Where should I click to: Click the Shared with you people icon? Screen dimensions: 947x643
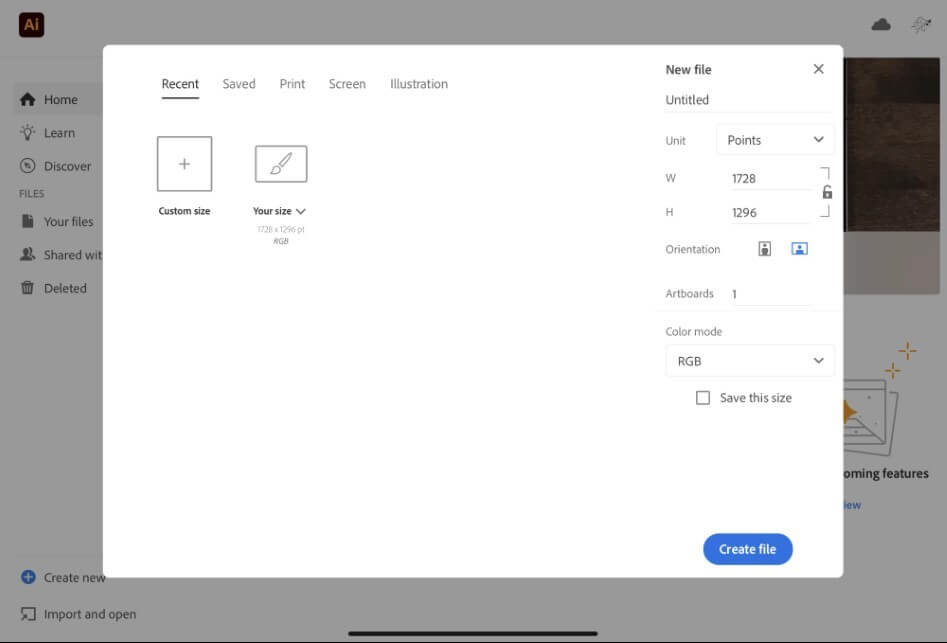[28, 255]
